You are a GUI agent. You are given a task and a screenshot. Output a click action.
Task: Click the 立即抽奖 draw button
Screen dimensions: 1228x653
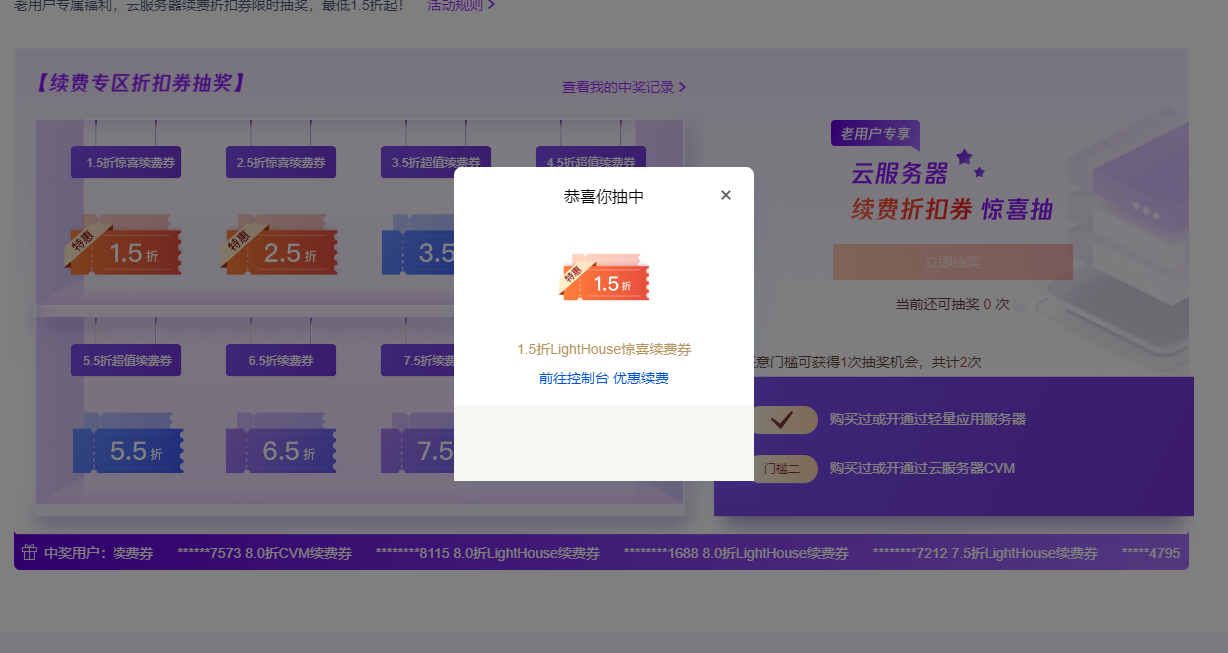point(952,262)
